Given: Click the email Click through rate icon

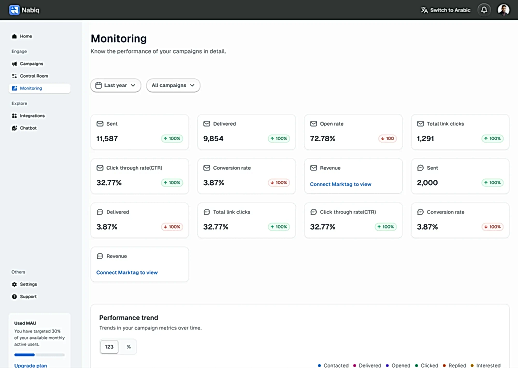Looking at the screenshot, I should coord(100,168).
